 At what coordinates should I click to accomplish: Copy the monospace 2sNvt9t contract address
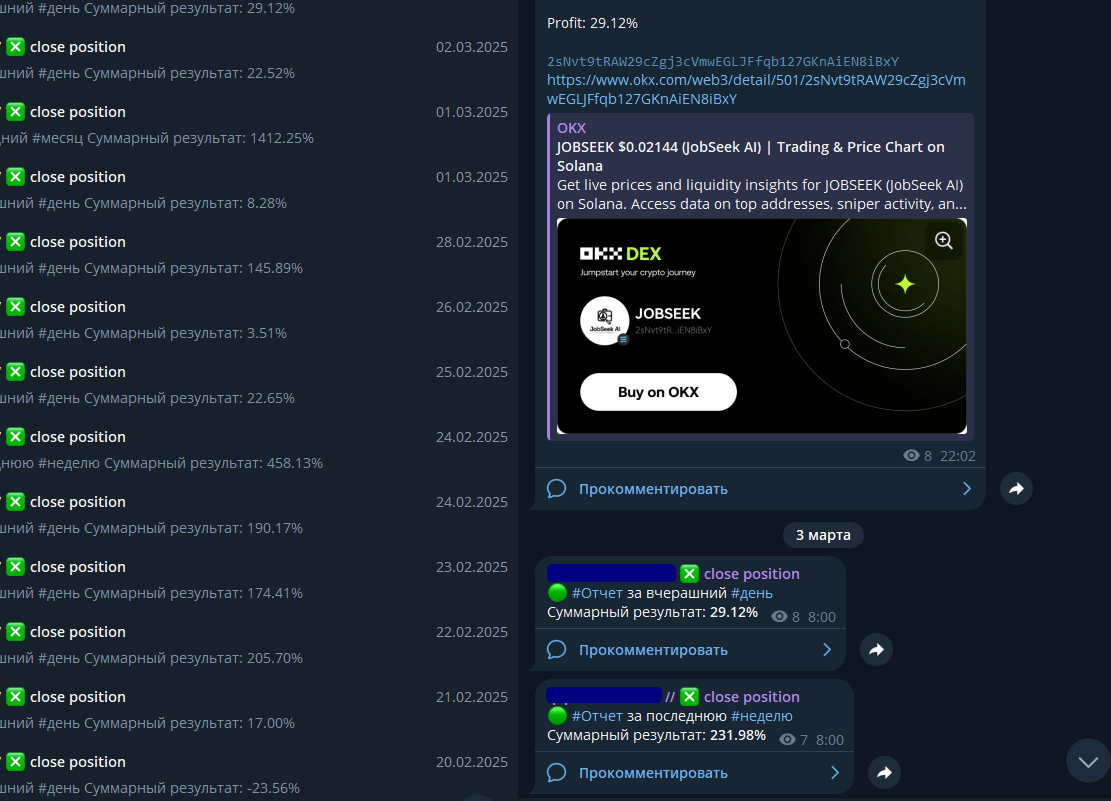coord(723,61)
